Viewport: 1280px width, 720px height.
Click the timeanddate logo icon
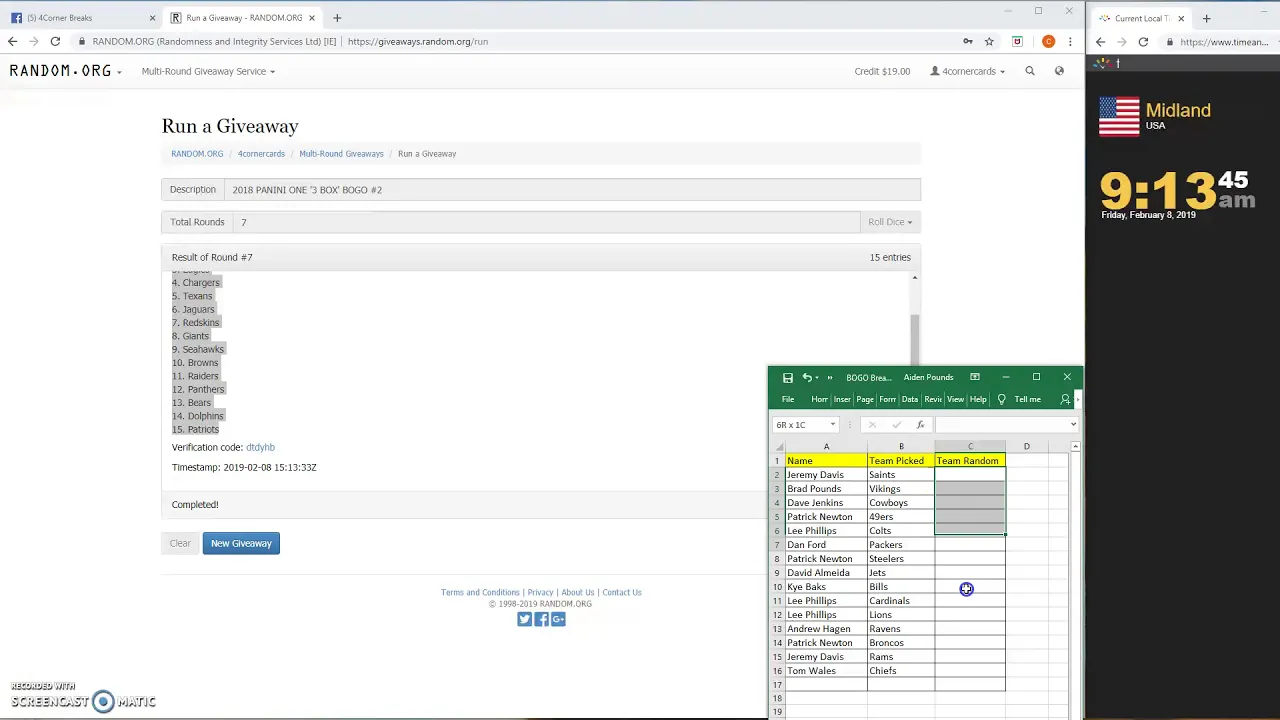pos(1102,64)
